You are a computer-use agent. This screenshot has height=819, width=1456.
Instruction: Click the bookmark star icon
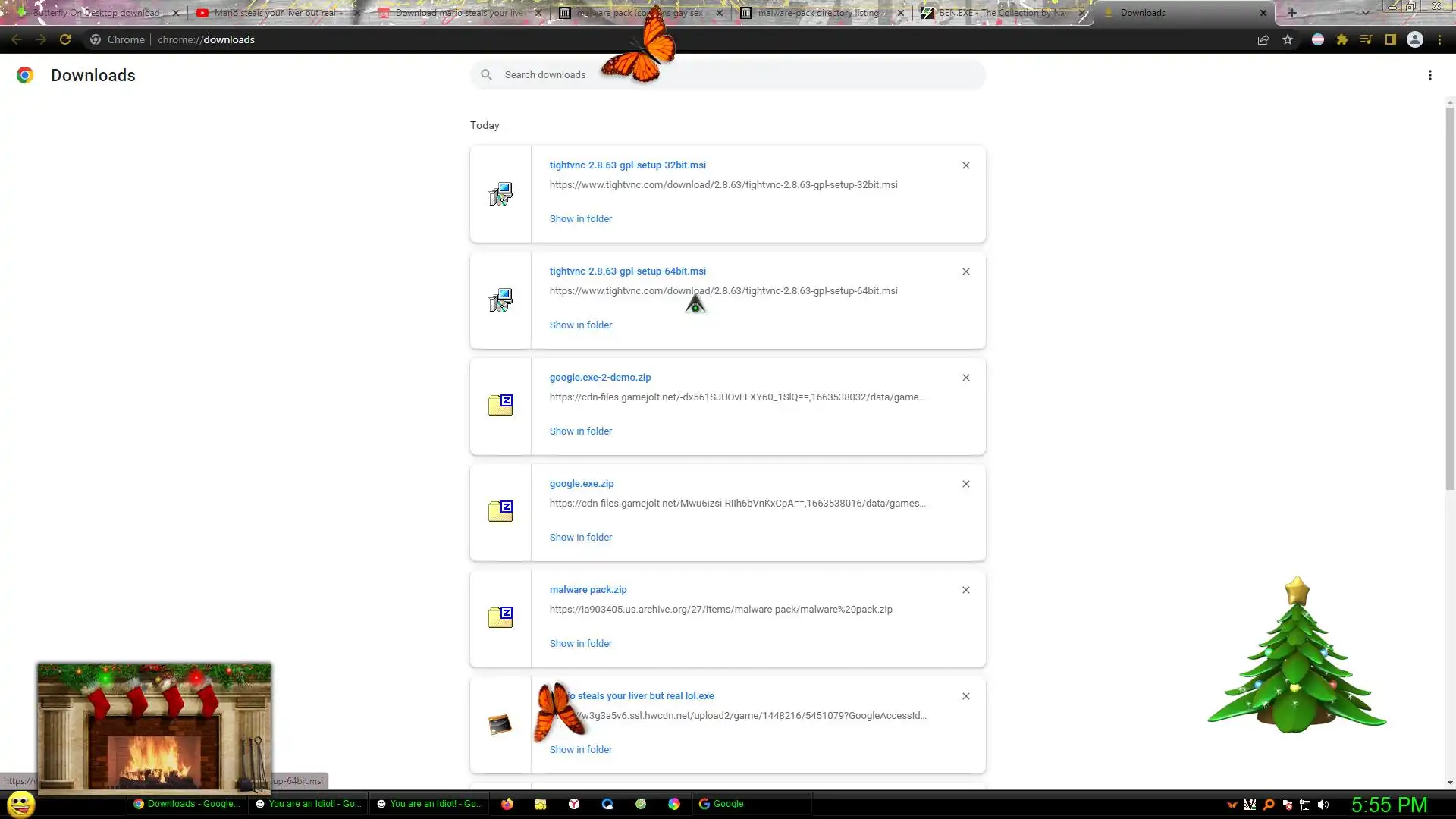pyautogui.click(x=1288, y=39)
